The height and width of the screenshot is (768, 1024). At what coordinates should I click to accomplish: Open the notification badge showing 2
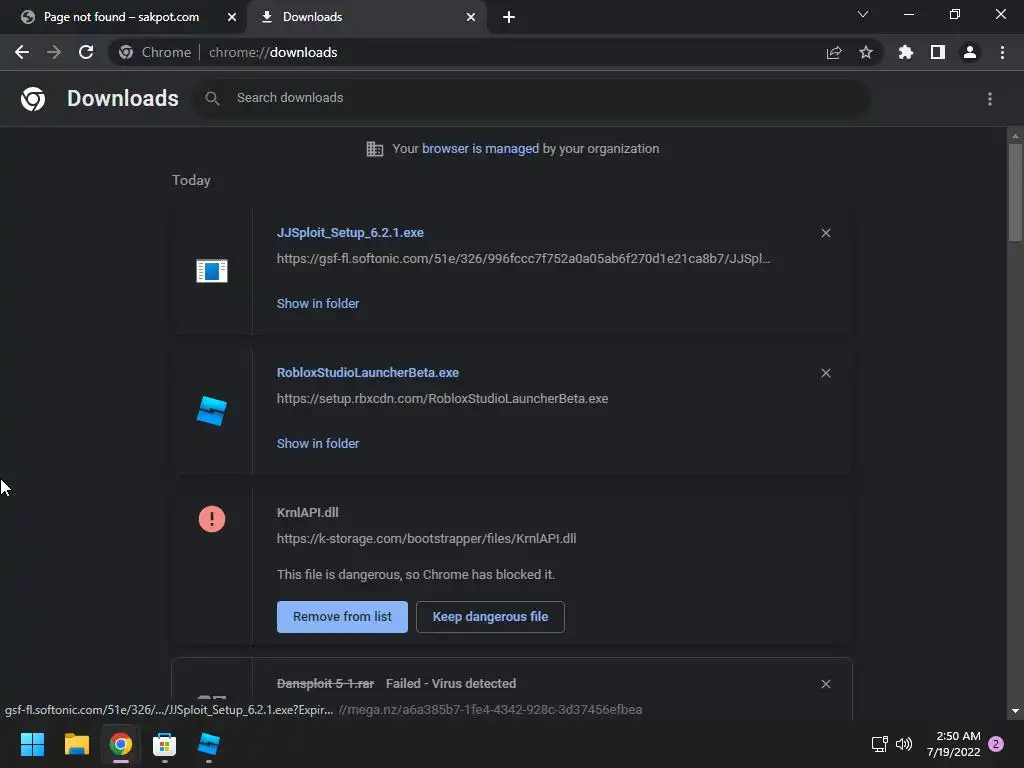click(996, 744)
